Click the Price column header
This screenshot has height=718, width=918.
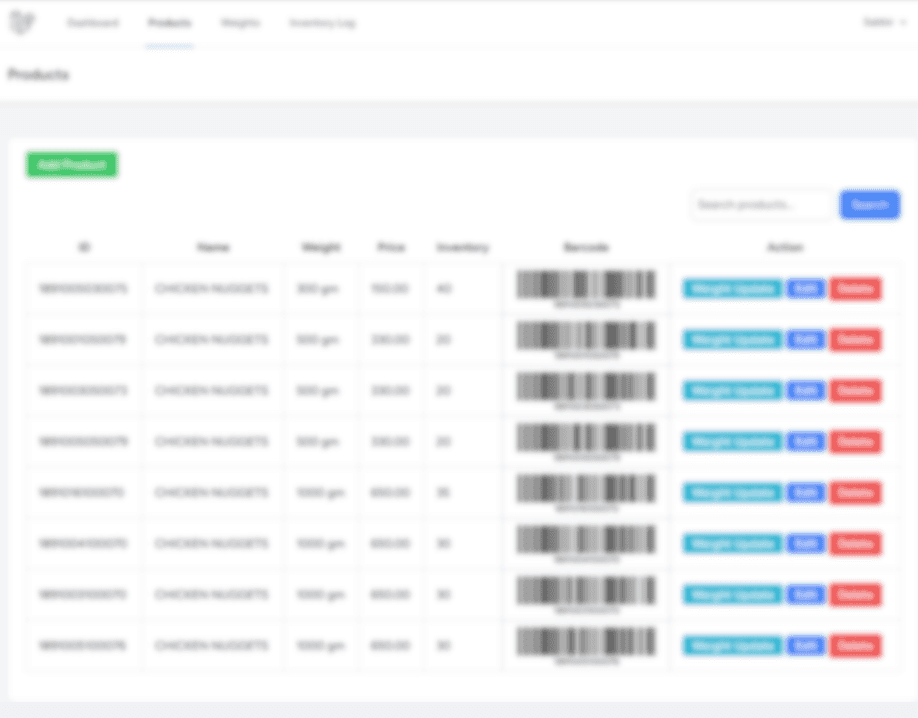(391, 247)
